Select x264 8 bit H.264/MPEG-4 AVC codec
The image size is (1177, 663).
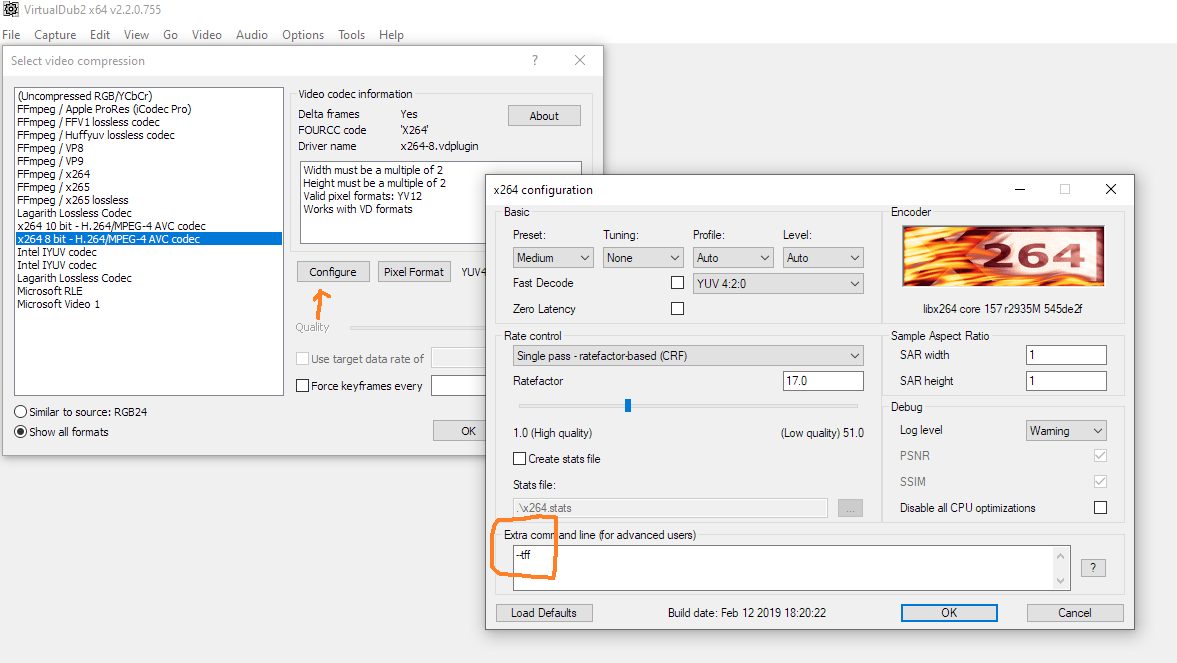149,239
